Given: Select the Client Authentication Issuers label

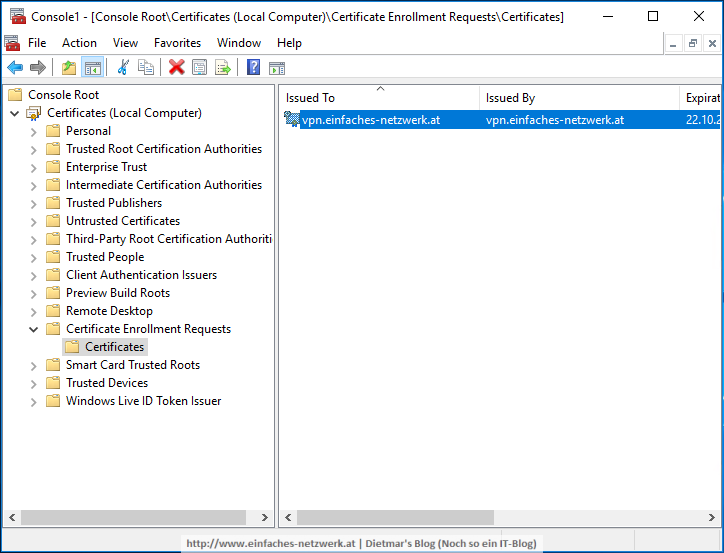Looking at the screenshot, I should (141, 275).
